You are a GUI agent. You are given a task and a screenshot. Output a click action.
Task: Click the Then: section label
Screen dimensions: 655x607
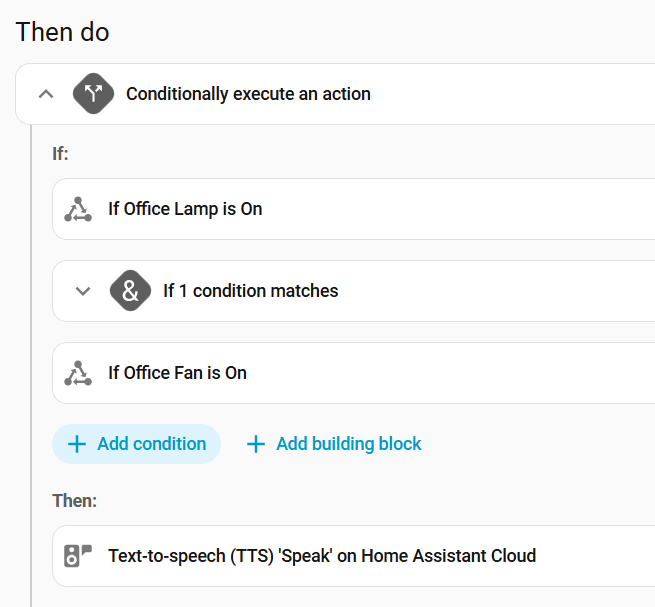pyautogui.click(x=74, y=500)
